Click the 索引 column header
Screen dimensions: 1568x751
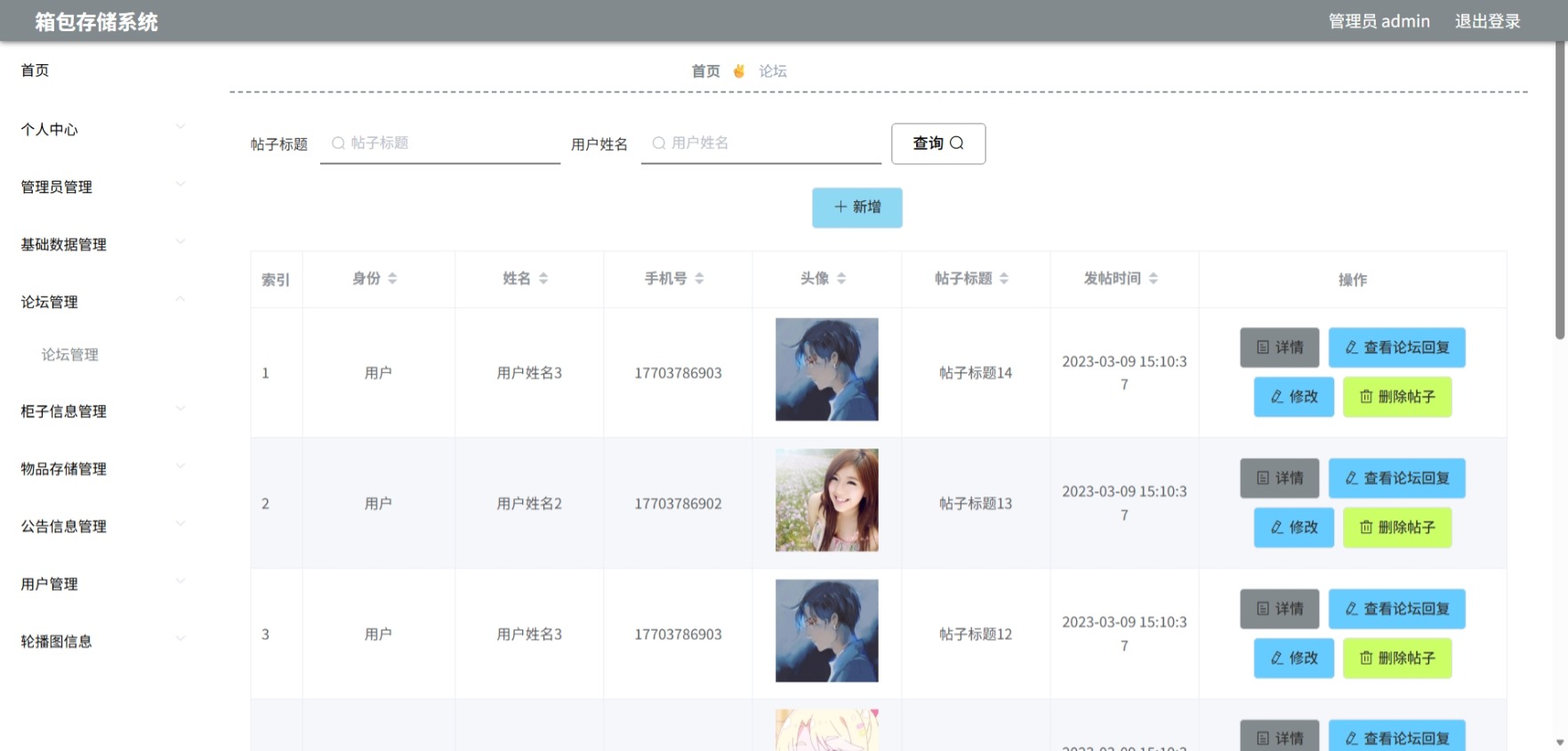click(x=276, y=279)
